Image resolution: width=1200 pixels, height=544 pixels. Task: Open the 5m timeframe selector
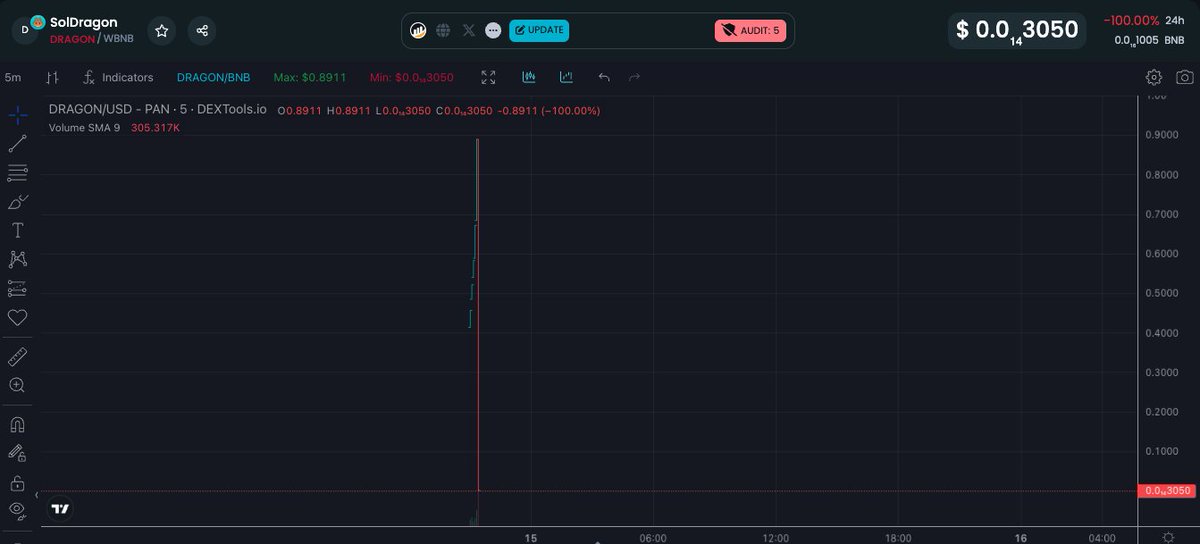[x=14, y=77]
